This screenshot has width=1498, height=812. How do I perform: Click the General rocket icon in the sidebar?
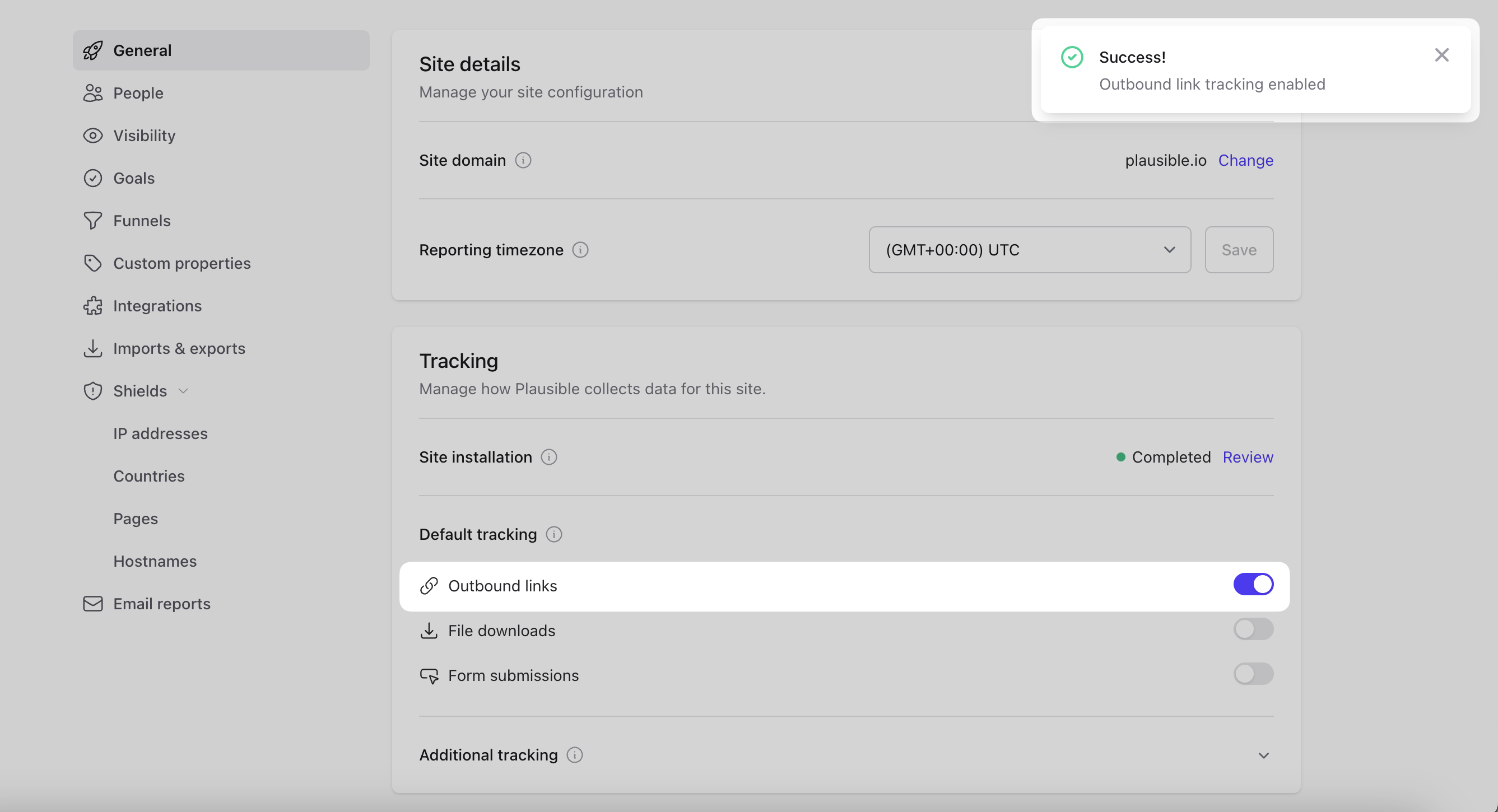[x=93, y=50]
